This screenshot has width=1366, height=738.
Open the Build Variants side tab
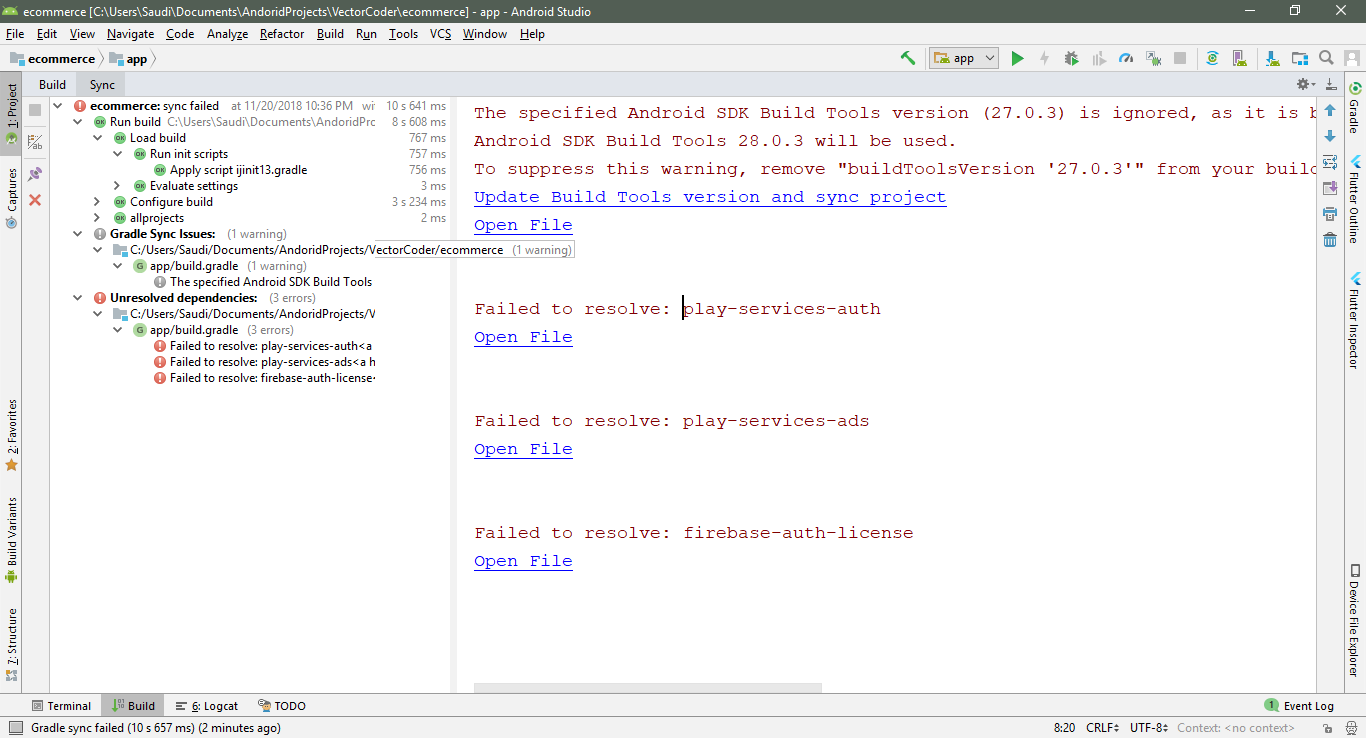click(12, 540)
